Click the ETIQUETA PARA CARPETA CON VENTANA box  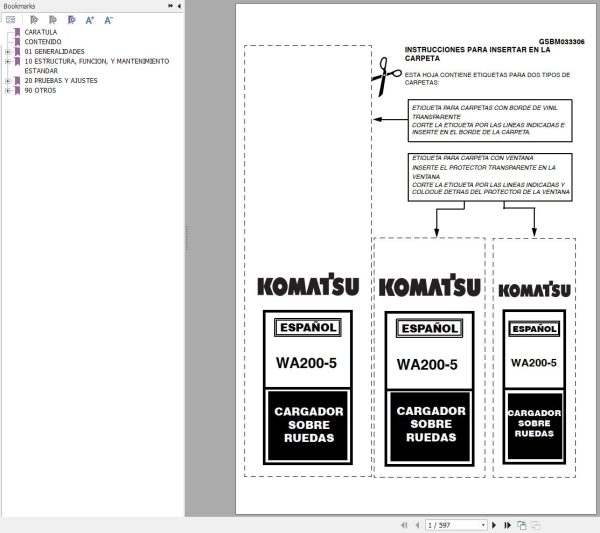pos(490,177)
